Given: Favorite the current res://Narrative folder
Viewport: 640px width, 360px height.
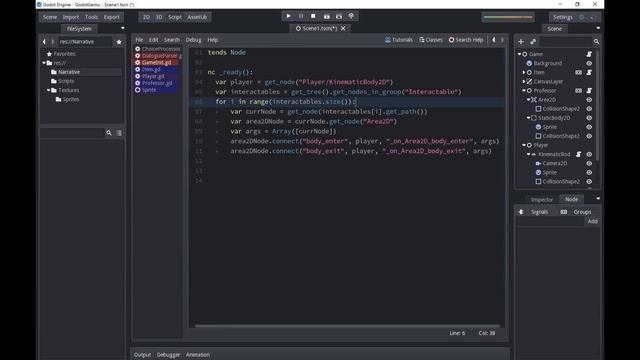Looking at the screenshot, I should 119,42.
